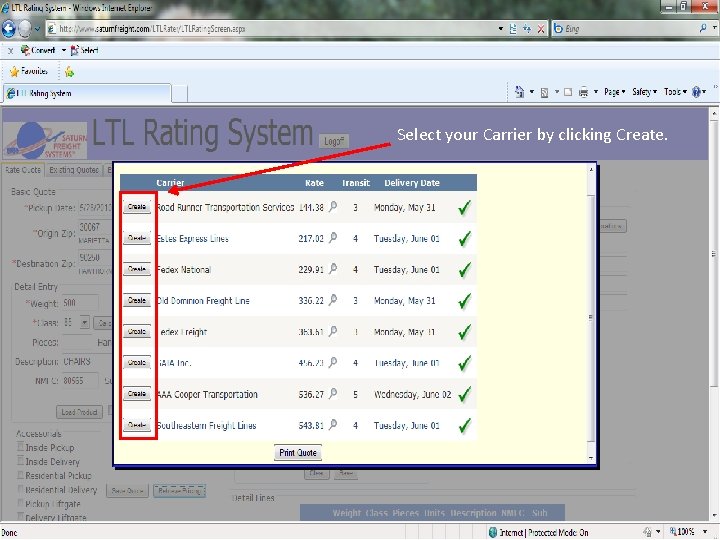Open rate details magnifier for Fedex National
Viewport: 720px width, 540px height.
(x=333, y=269)
